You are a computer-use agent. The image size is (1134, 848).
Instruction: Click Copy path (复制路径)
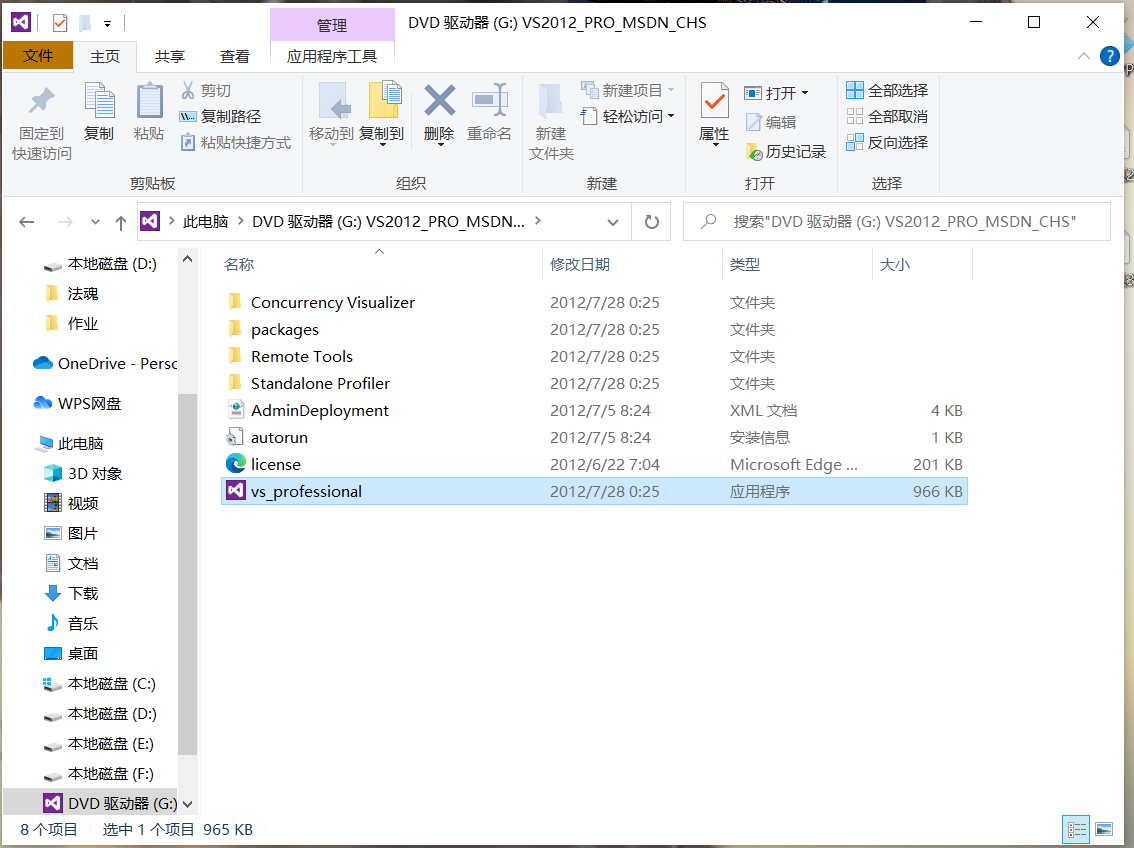point(221,116)
